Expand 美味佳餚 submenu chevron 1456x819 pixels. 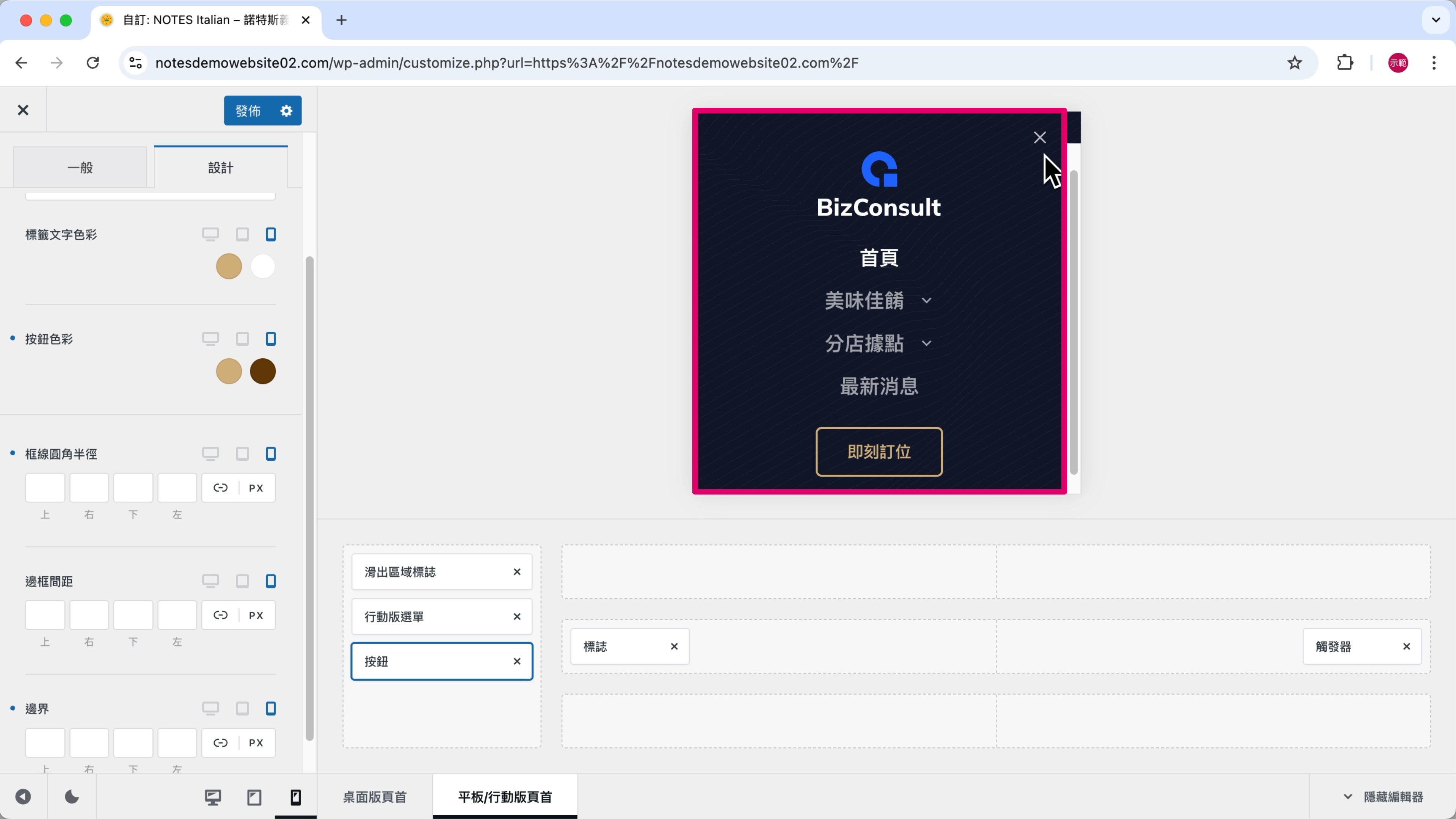point(926,301)
